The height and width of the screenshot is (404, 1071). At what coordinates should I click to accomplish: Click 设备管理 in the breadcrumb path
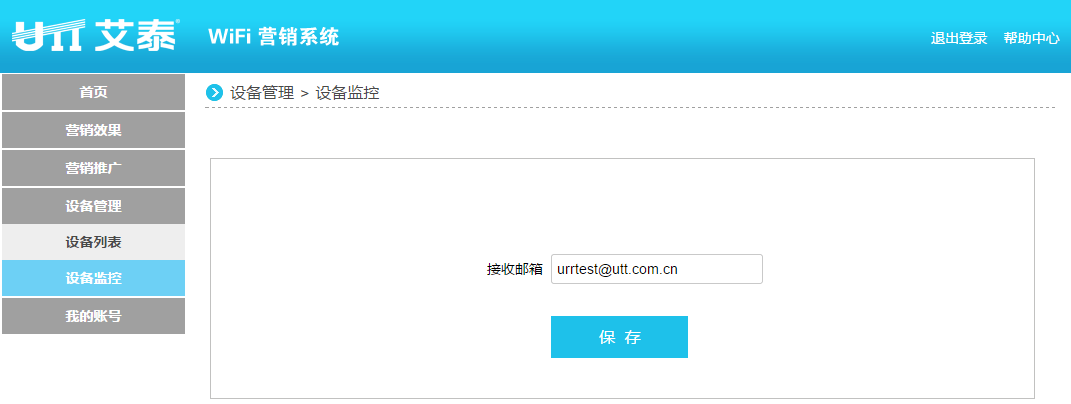coord(262,93)
